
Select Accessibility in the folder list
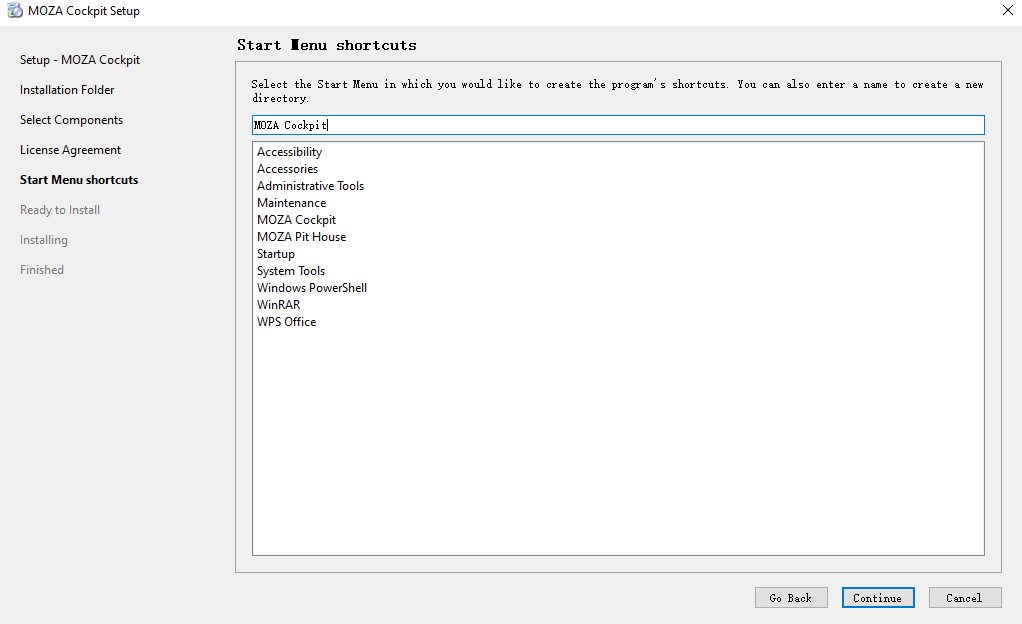(x=289, y=152)
